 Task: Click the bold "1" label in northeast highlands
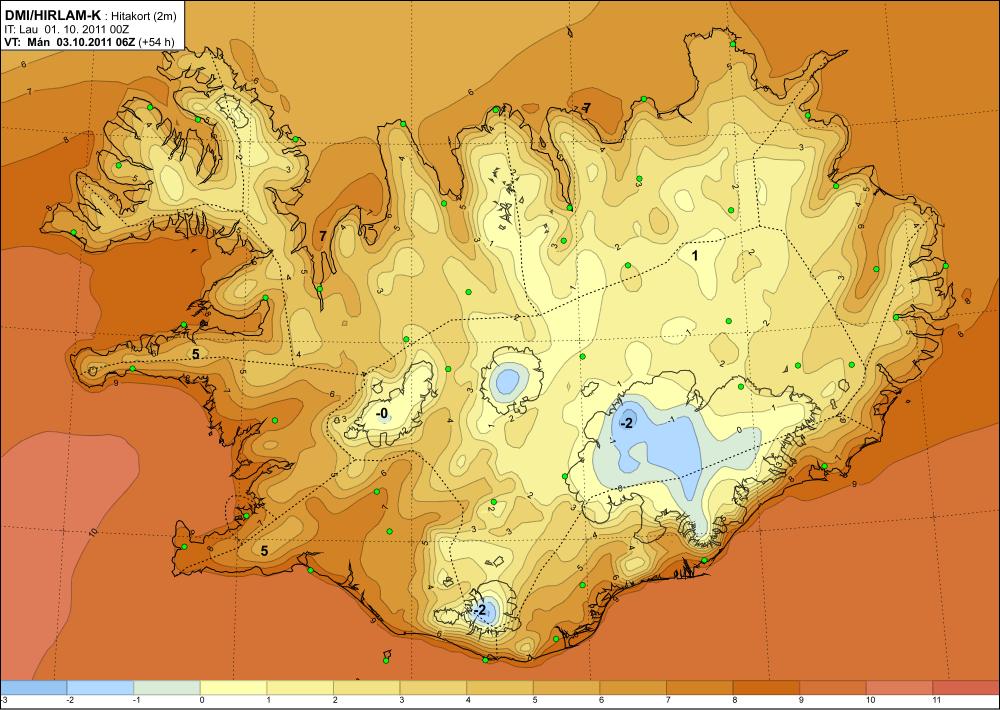pos(695,255)
